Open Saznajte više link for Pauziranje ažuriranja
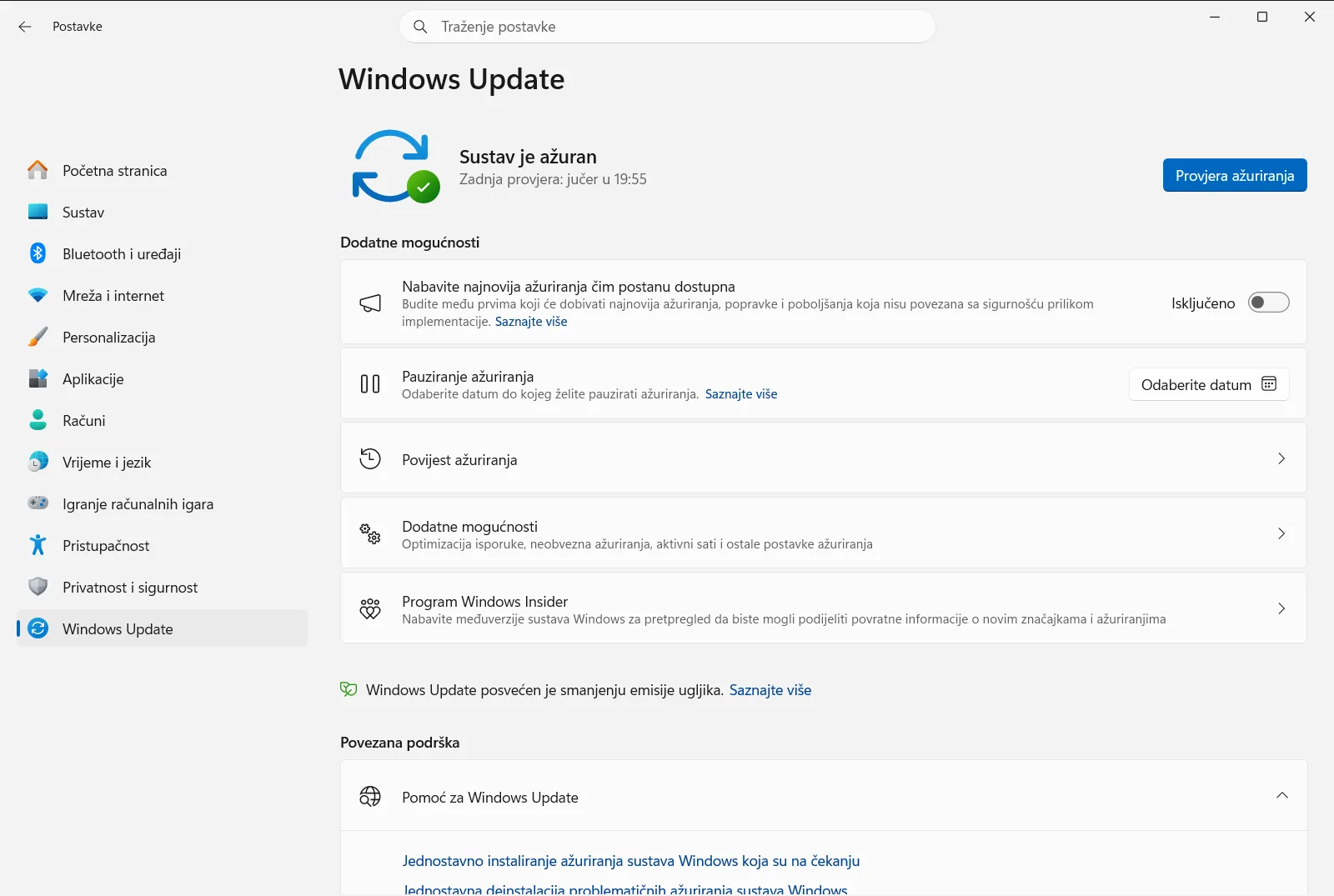The height and width of the screenshot is (896, 1334). tap(741, 394)
